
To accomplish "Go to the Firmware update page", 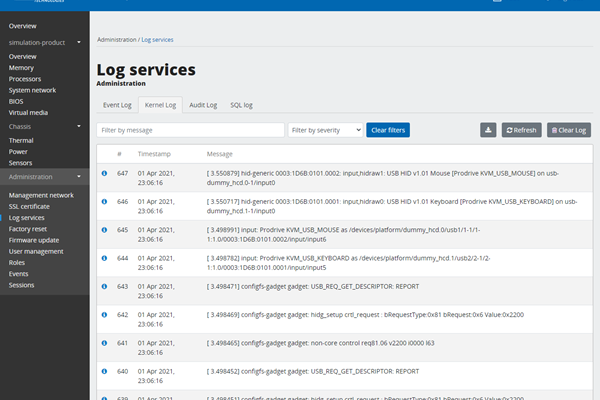I will pyautogui.click(x=34, y=240).
